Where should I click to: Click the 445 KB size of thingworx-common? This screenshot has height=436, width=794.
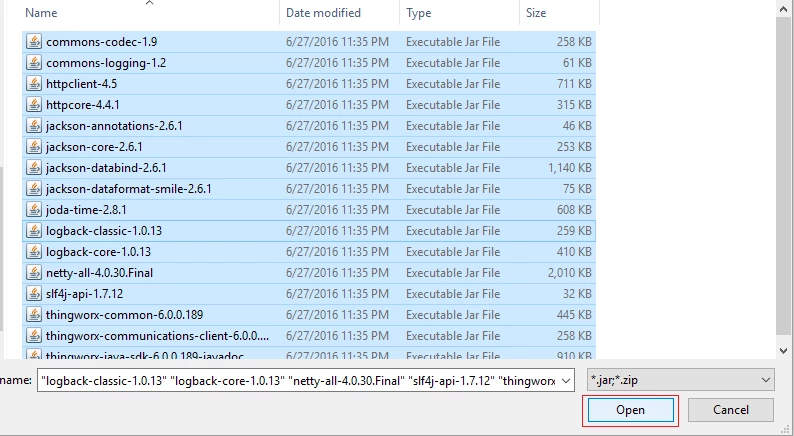click(574, 315)
